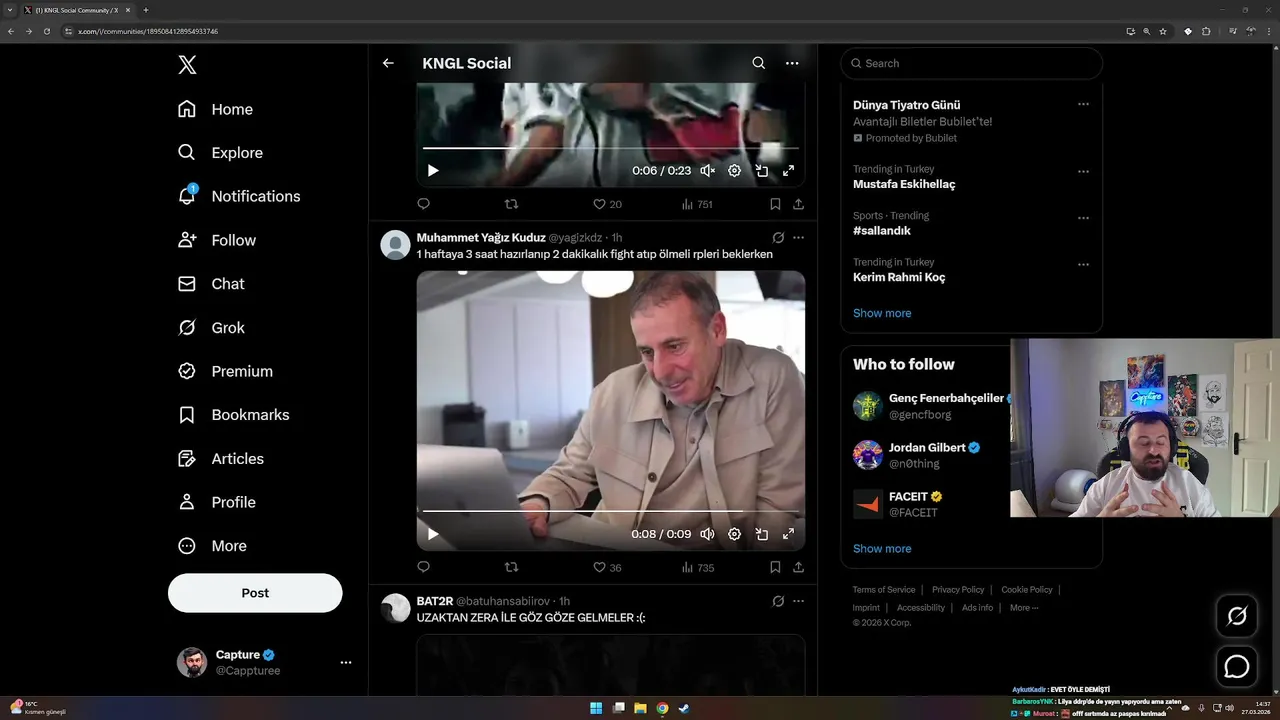Bookmark the post with 751 views

point(775,204)
